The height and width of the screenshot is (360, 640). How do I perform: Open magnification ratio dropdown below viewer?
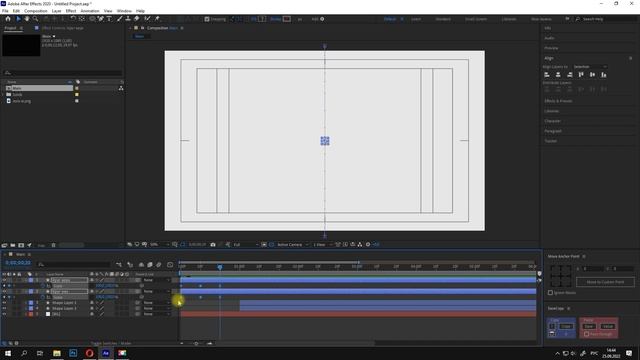(x=159, y=244)
